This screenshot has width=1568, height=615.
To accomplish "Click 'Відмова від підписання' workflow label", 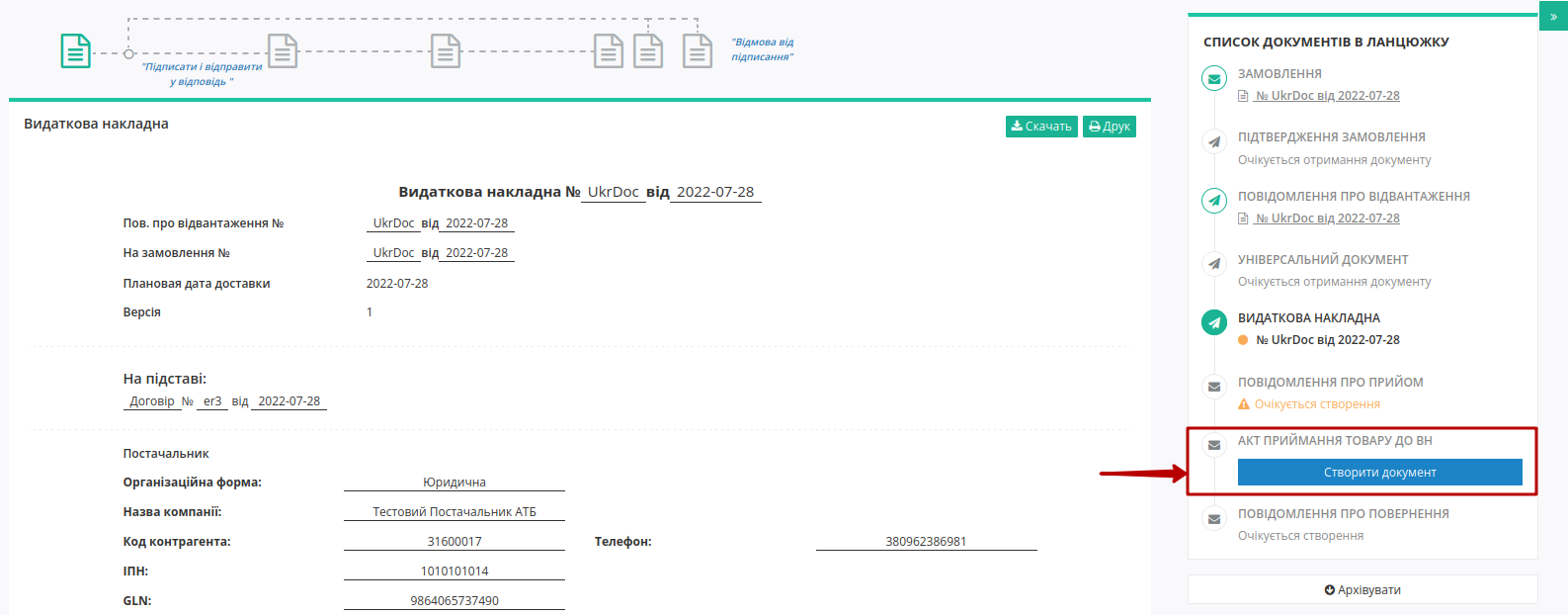I will pyautogui.click(x=762, y=49).
